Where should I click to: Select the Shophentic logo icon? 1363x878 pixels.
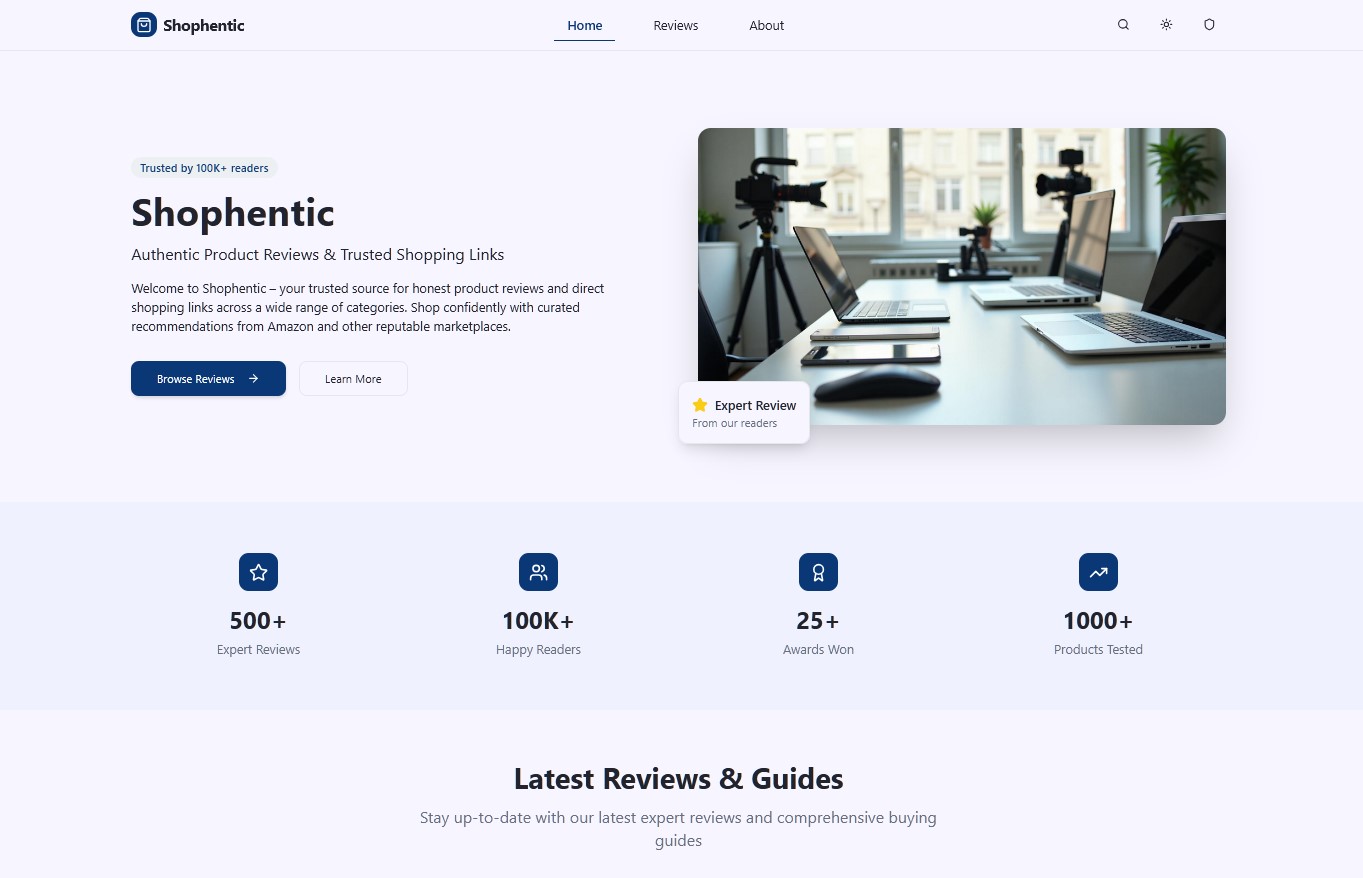[x=144, y=24]
